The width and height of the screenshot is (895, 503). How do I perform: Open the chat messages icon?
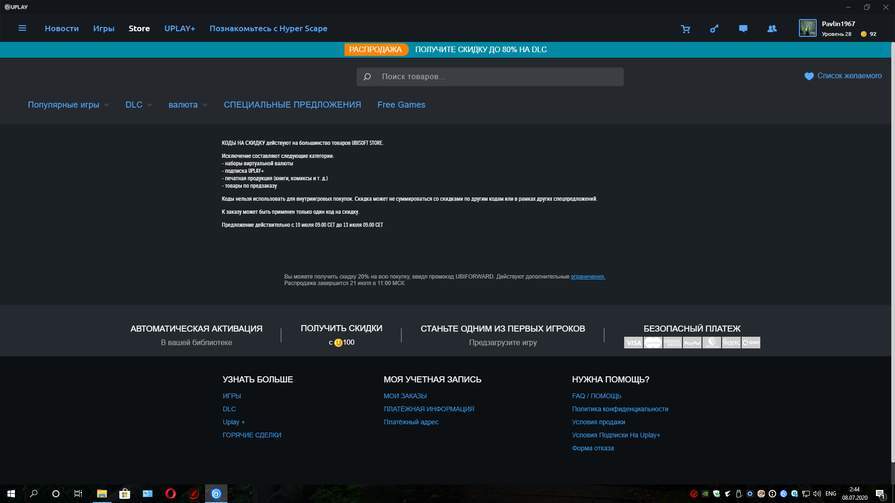pyautogui.click(x=743, y=29)
